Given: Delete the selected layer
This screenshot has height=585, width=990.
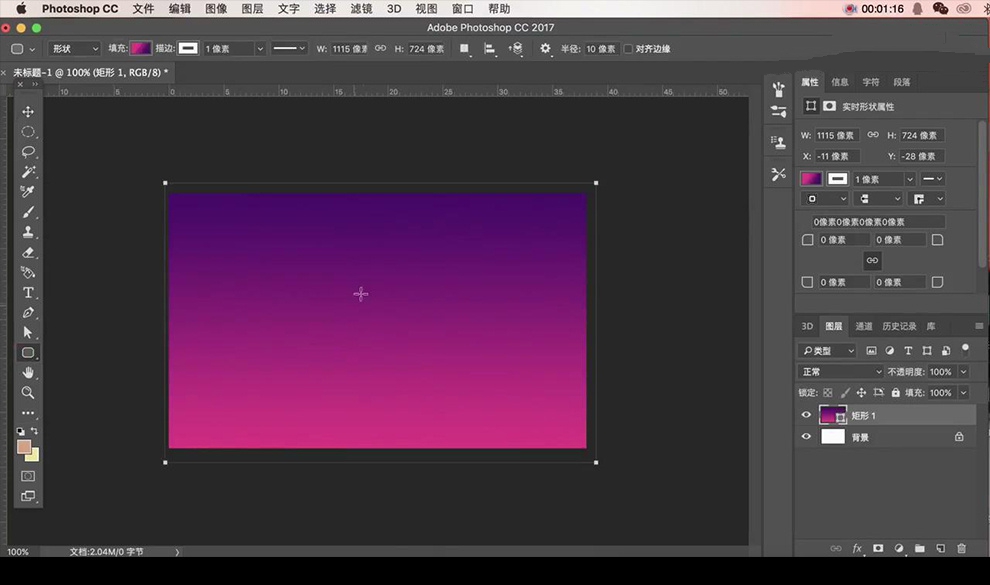Looking at the screenshot, I should click(961, 548).
